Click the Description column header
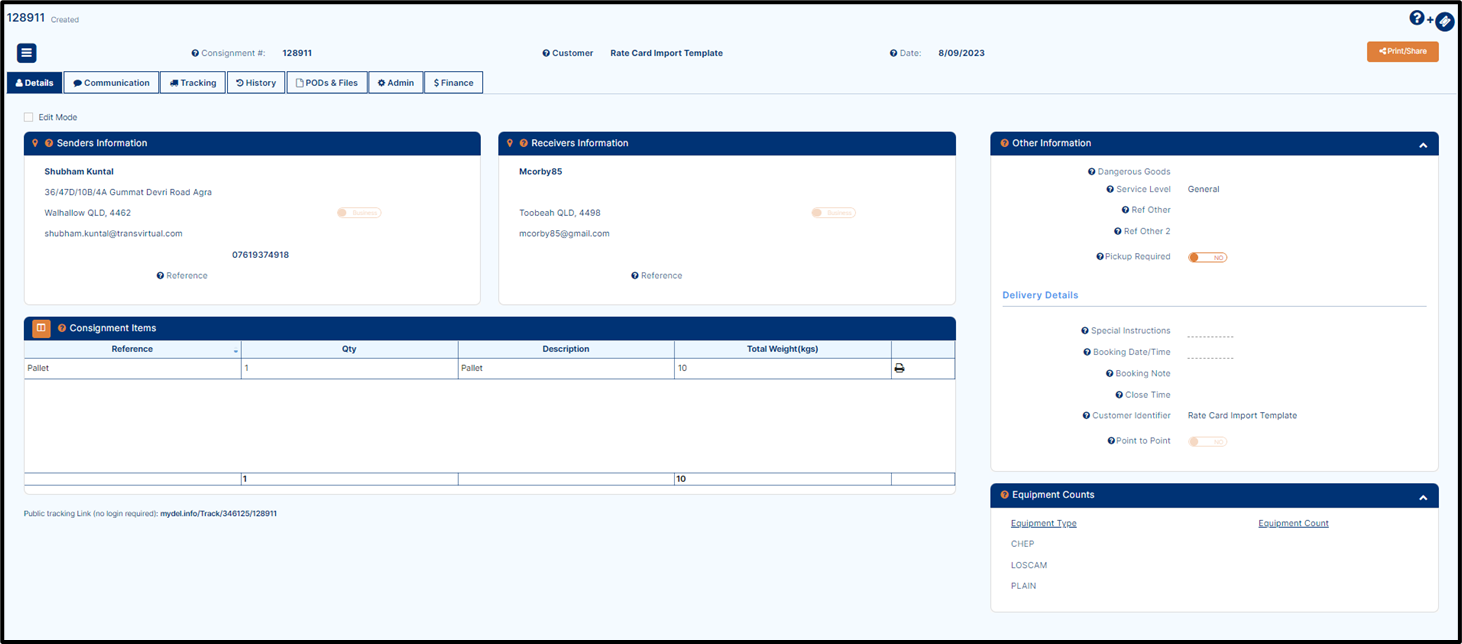1462x644 pixels. 566,349
